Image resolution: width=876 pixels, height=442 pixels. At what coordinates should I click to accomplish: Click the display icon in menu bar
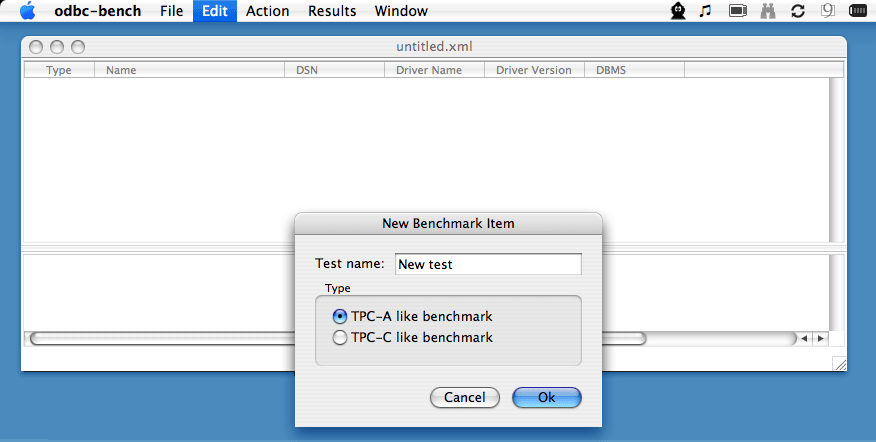coord(738,11)
